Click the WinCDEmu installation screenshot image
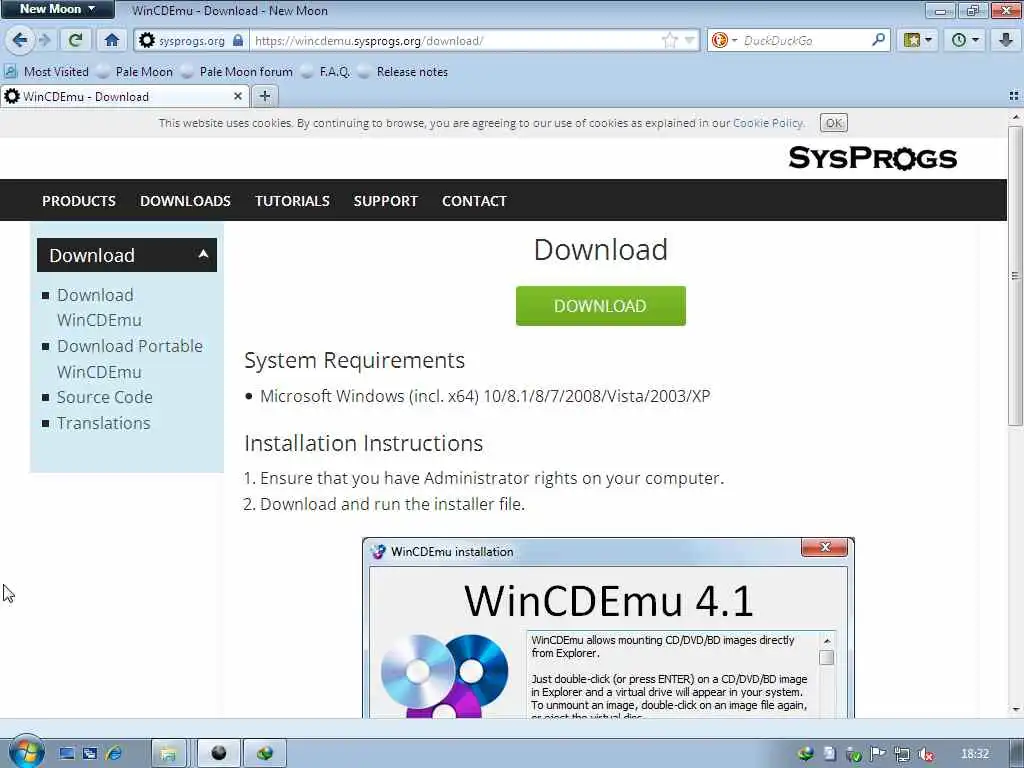Screen dimensions: 1024x768 [608, 628]
